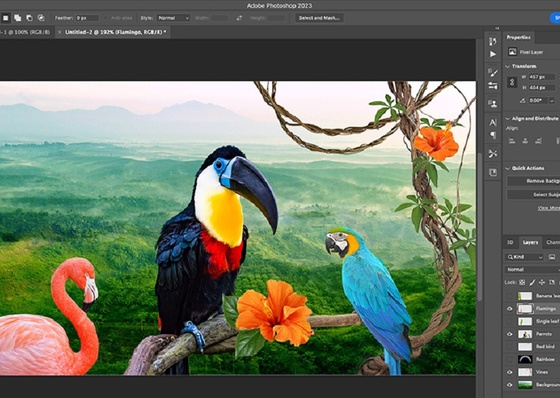Click the Feather value field

(87, 18)
